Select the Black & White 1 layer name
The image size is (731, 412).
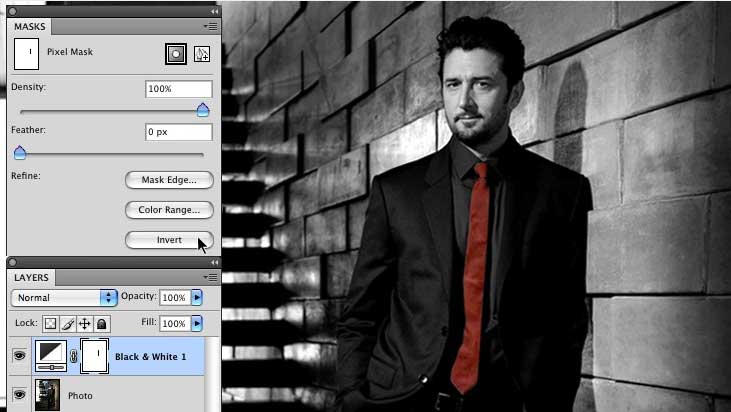[x=151, y=357]
